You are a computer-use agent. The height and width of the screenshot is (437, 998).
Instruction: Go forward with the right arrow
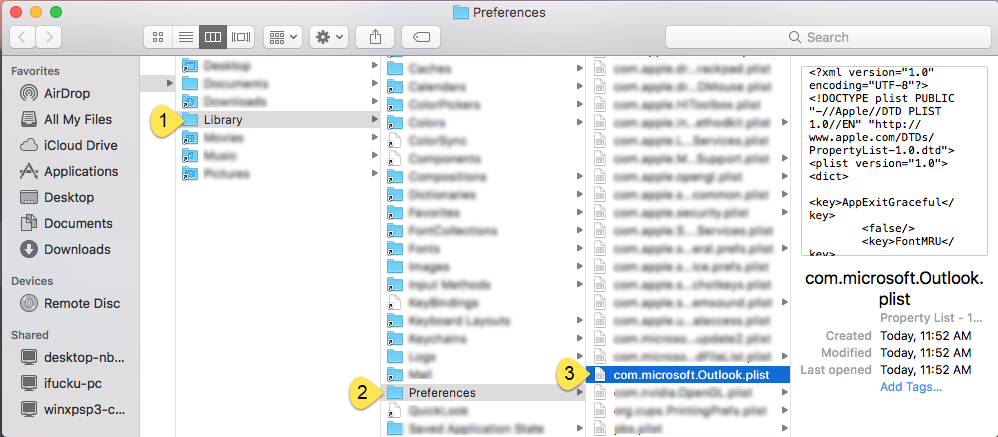[x=48, y=38]
